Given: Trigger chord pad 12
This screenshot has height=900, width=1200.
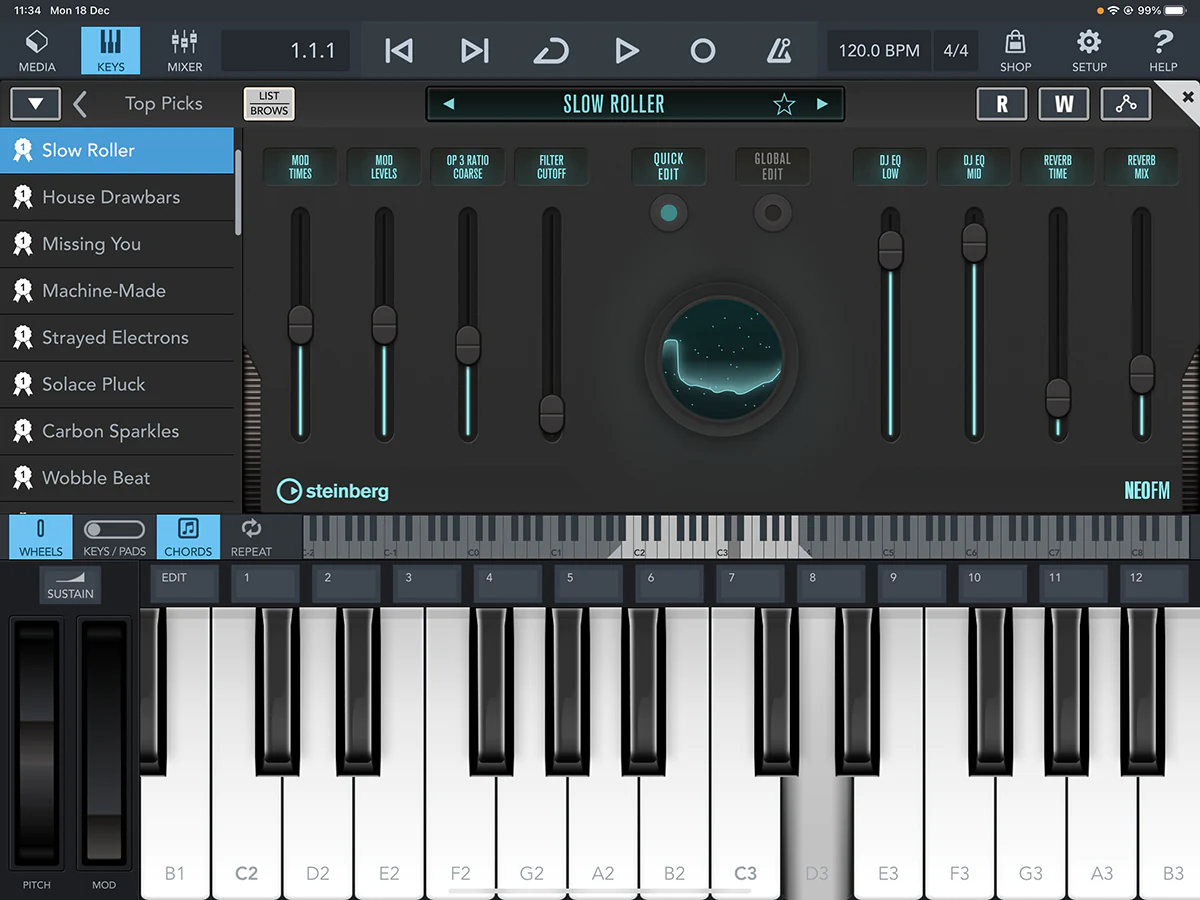Looking at the screenshot, I should tap(1154, 584).
